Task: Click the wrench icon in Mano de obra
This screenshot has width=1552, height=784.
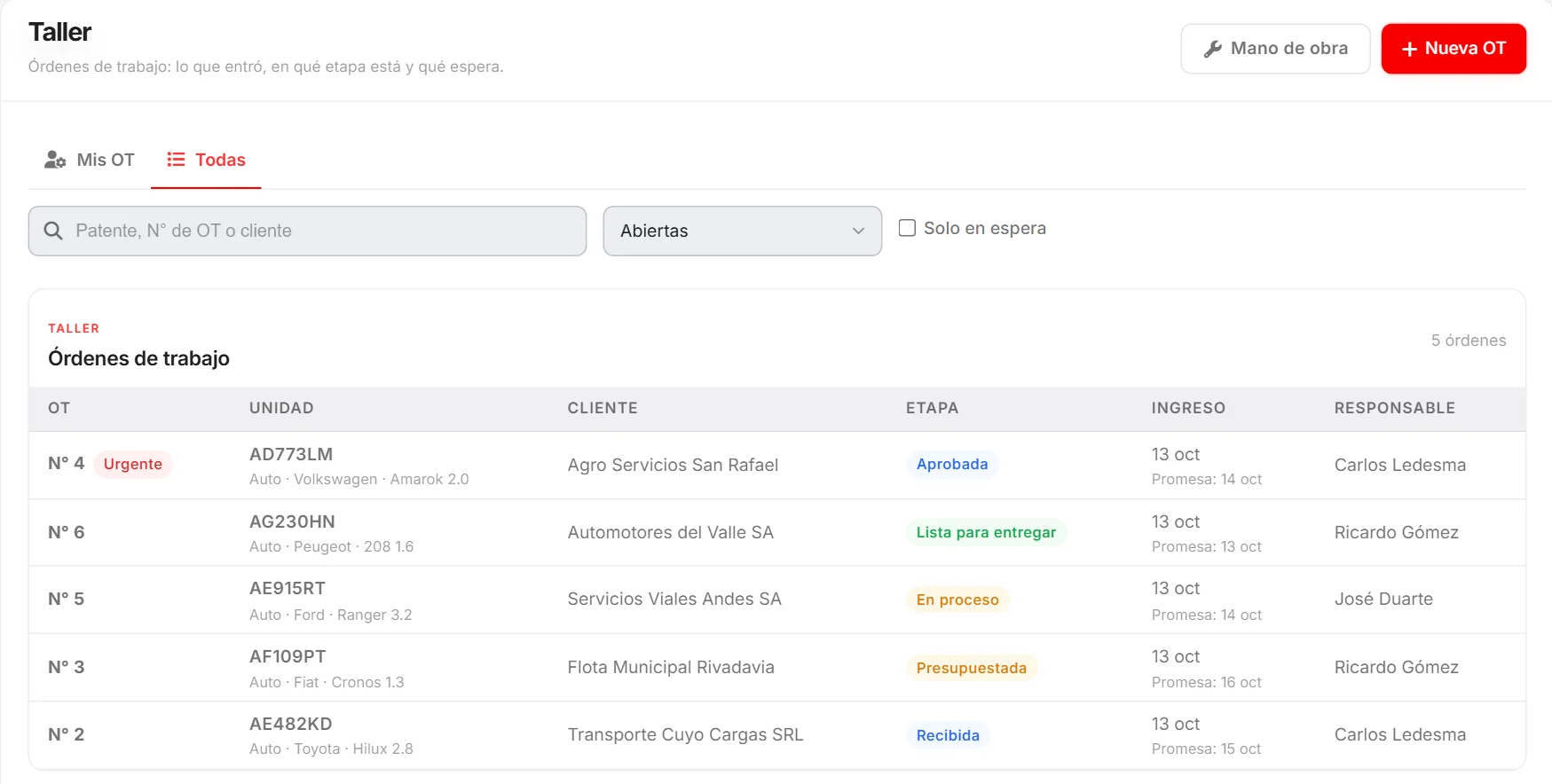Action: pos(1212,49)
